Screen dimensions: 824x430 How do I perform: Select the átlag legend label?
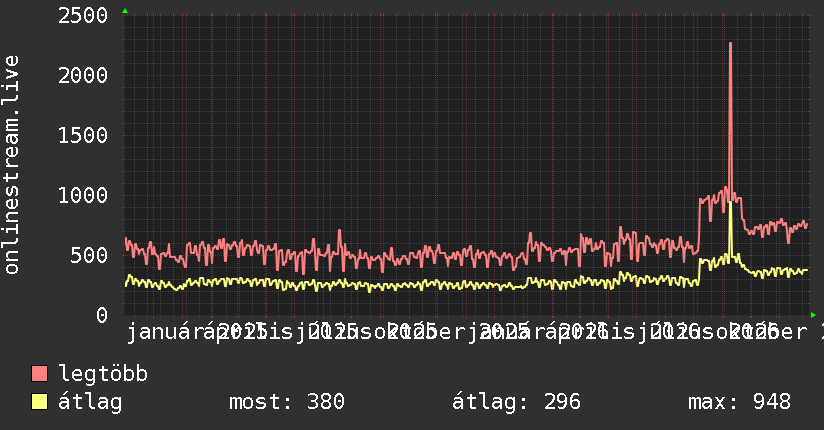[x=90, y=402]
